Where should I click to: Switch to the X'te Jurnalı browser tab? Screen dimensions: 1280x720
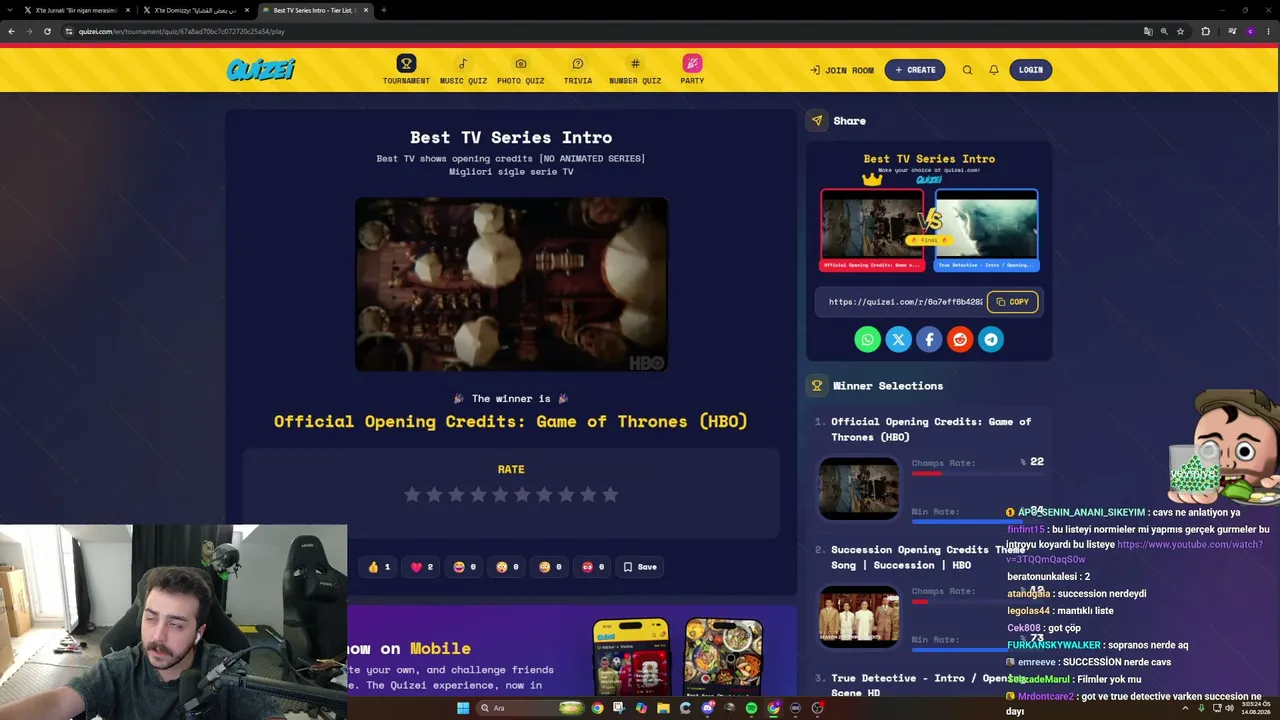(x=77, y=10)
